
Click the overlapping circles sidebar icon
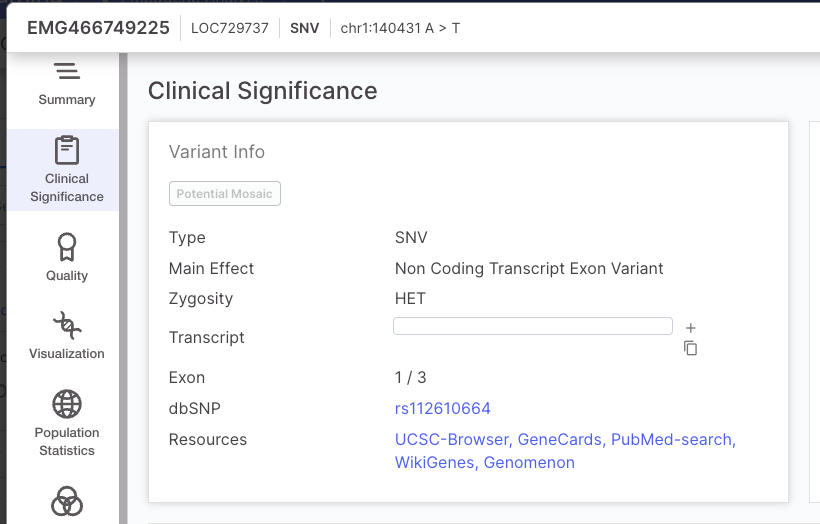pos(67,500)
